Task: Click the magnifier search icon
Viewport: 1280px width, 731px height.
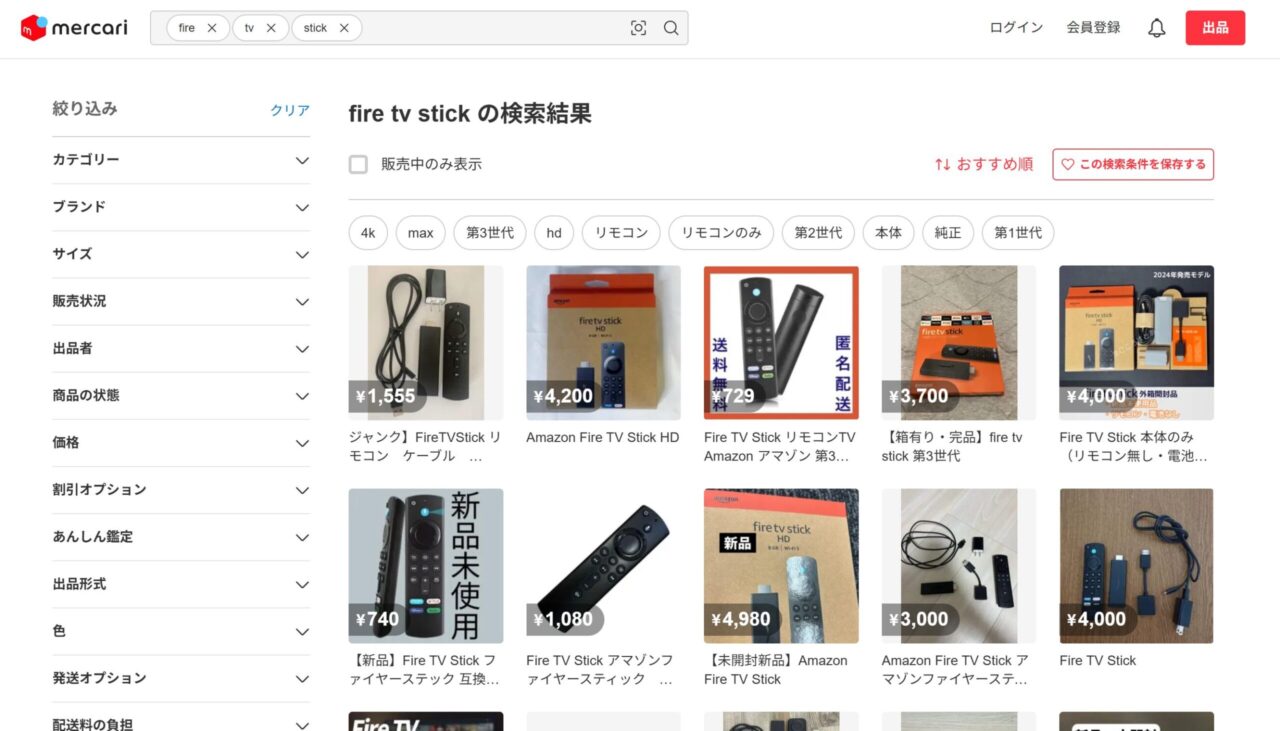Action: click(x=671, y=28)
